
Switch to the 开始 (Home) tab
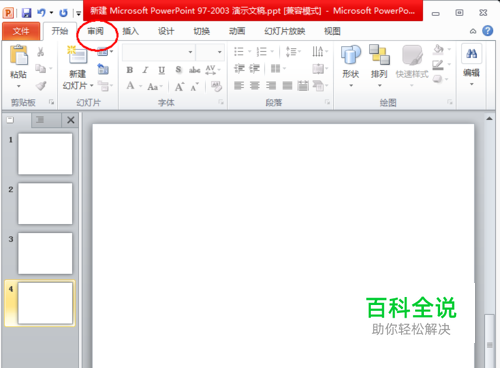[x=60, y=31]
